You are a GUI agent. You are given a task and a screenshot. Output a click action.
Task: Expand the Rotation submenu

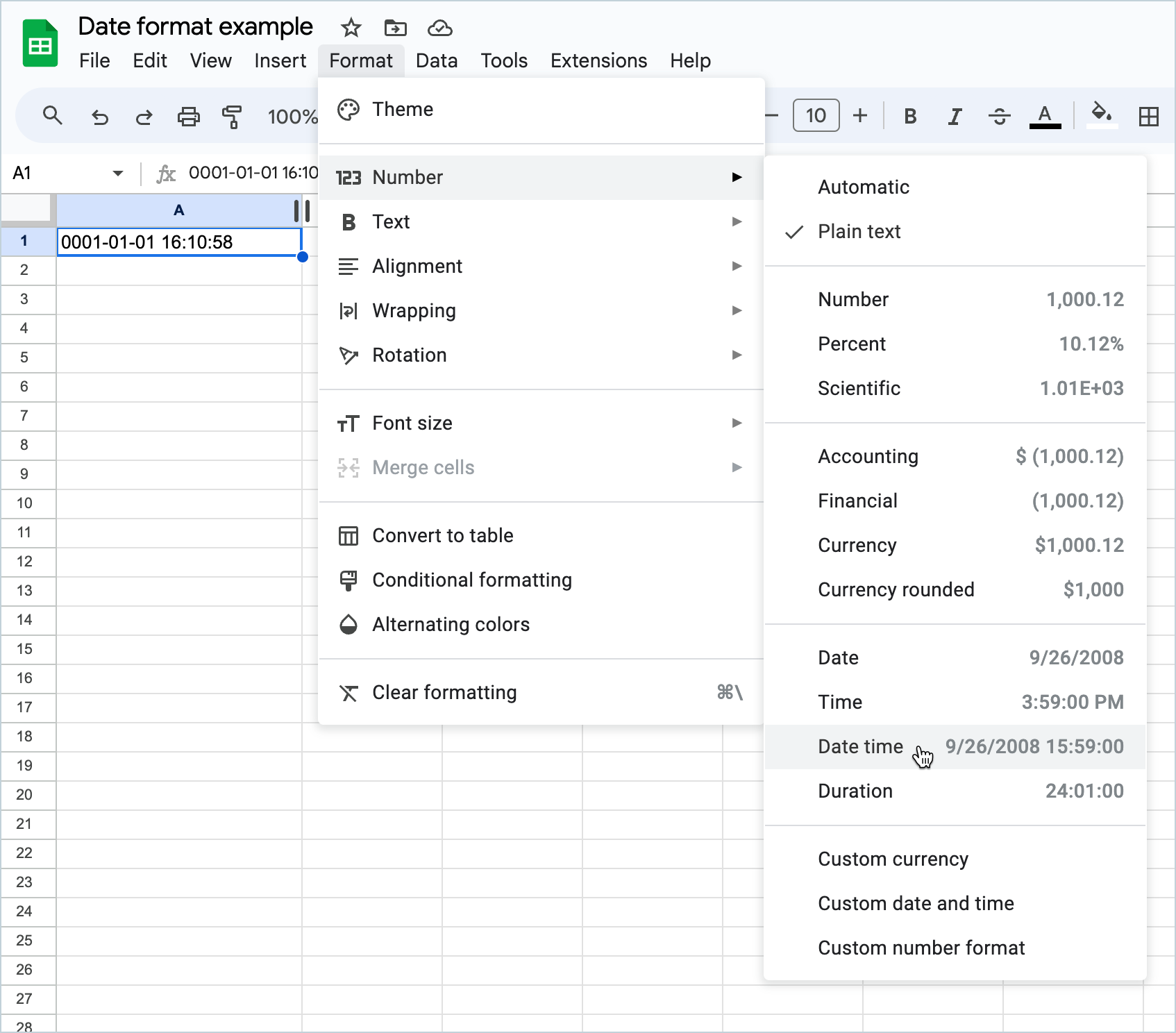[541, 355]
